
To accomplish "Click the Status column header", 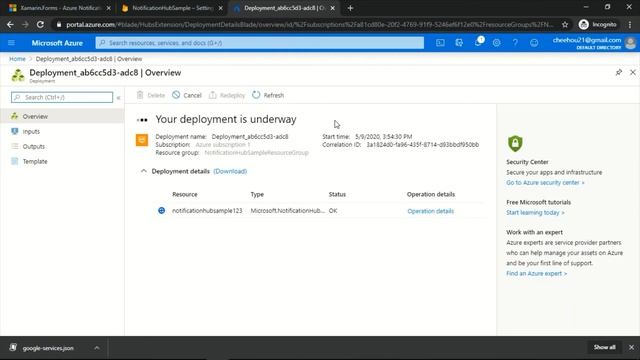I will (337, 194).
